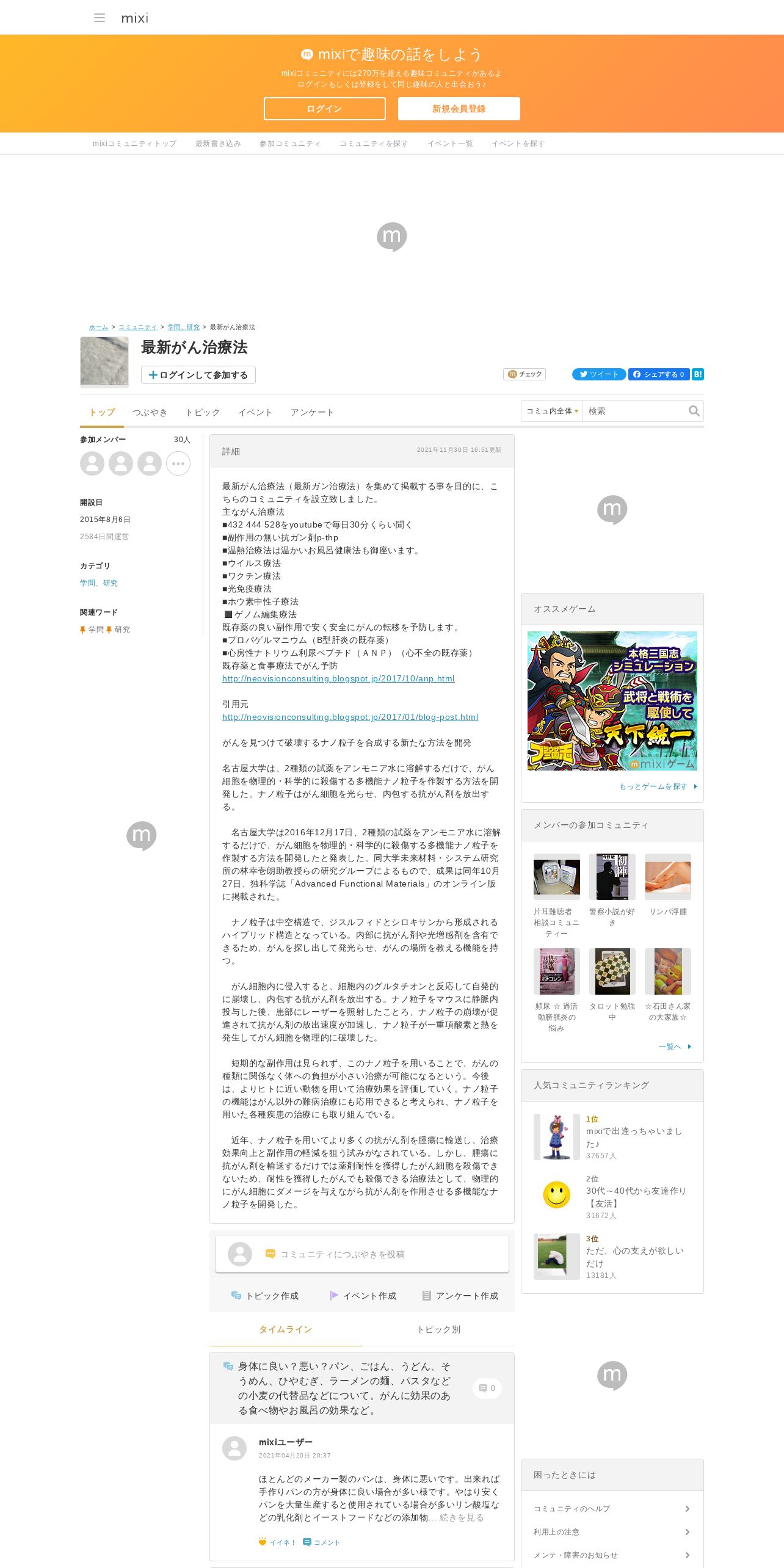The image size is (784, 1568).
Task: Open 参加コミュニティ nav link
Action: tap(290, 143)
